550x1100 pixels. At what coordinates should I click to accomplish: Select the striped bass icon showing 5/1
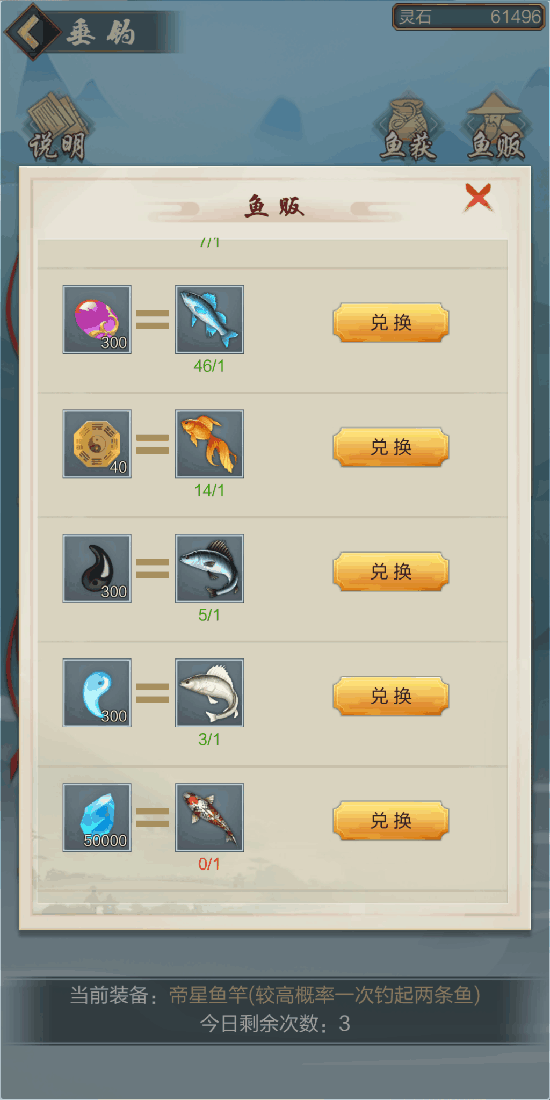(209, 568)
